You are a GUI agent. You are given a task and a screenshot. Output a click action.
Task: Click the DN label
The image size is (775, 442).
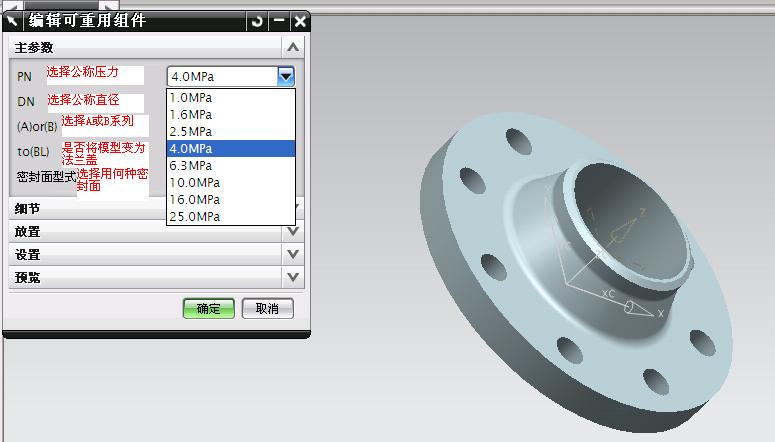26,101
